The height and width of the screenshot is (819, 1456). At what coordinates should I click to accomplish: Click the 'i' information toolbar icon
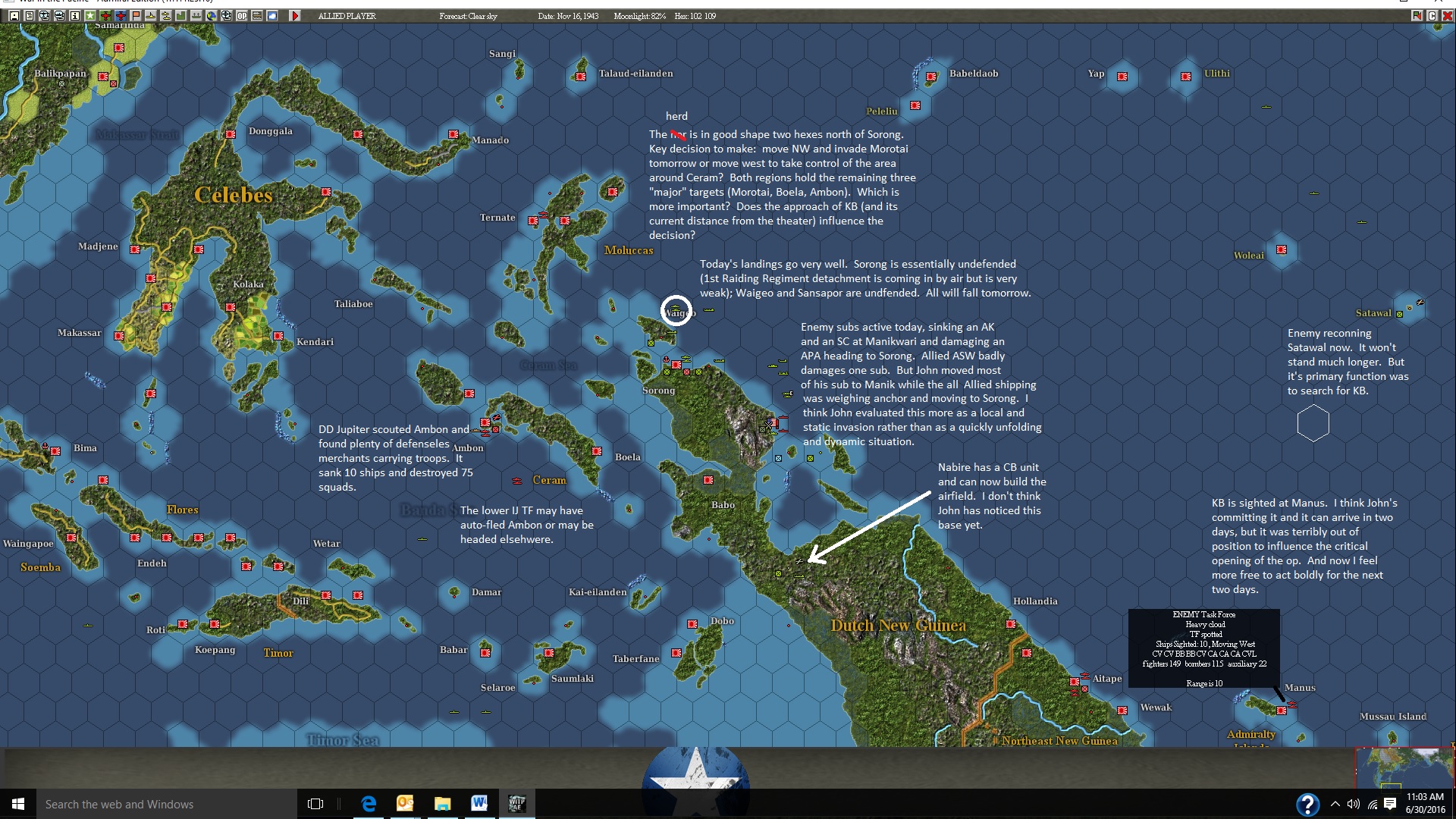point(74,15)
